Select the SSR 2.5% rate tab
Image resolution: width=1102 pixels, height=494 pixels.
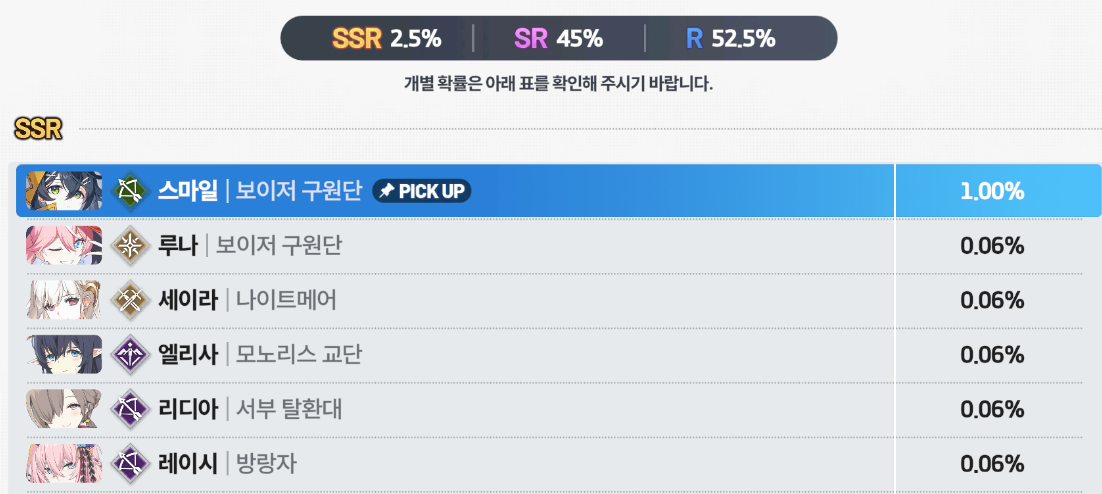(x=387, y=38)
